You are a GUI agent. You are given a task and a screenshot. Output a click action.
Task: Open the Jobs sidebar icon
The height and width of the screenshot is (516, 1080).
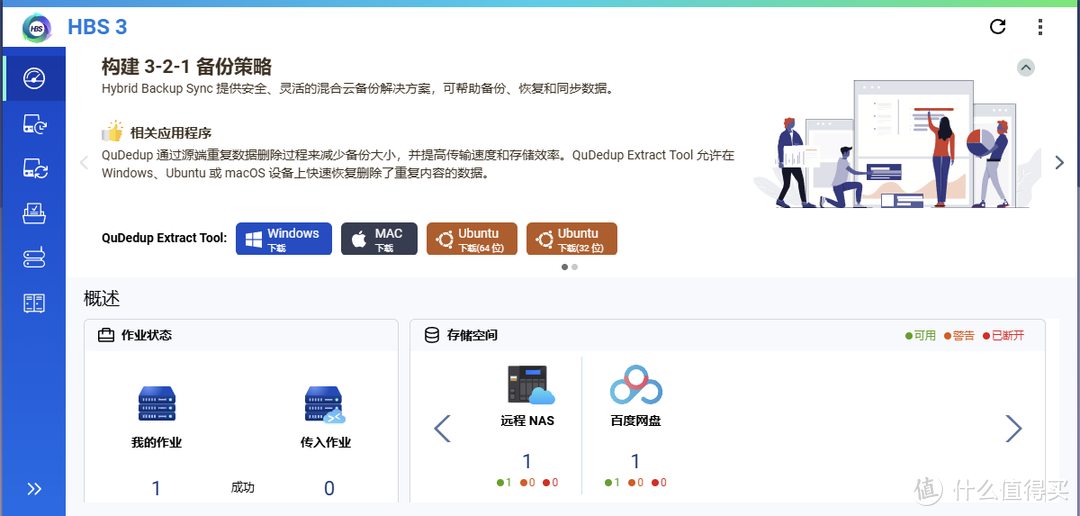[x=34, y=214]
